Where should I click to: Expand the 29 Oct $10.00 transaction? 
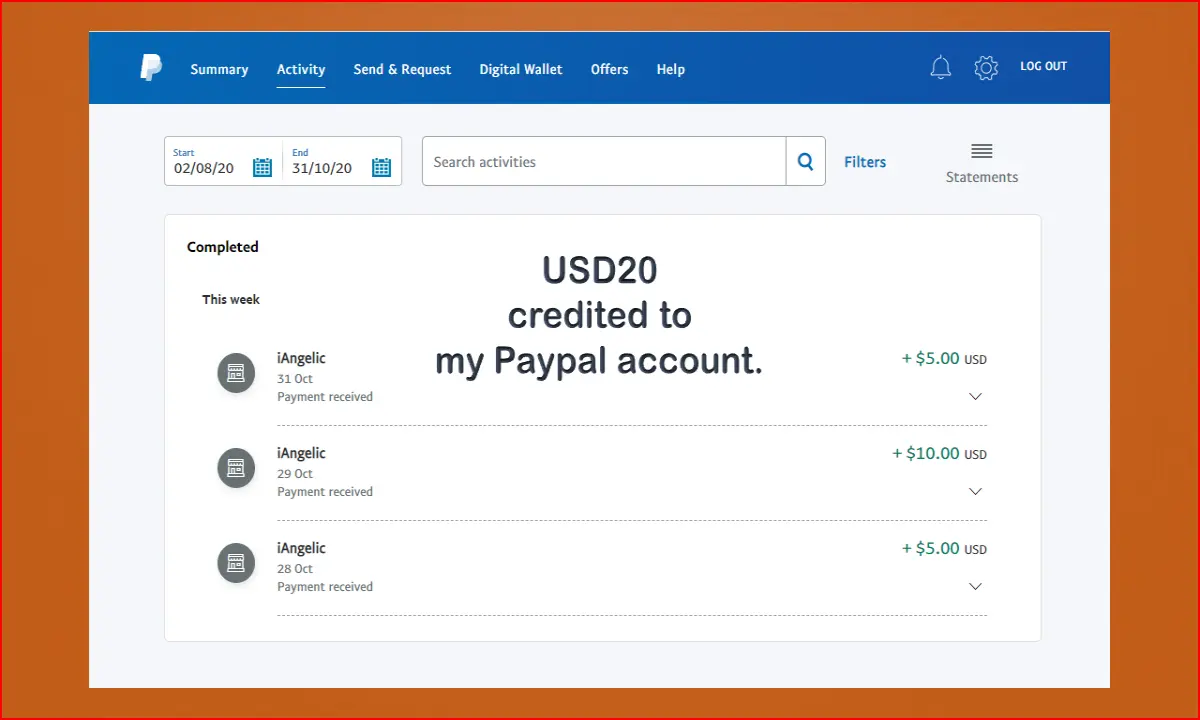(x=976, y=491)
